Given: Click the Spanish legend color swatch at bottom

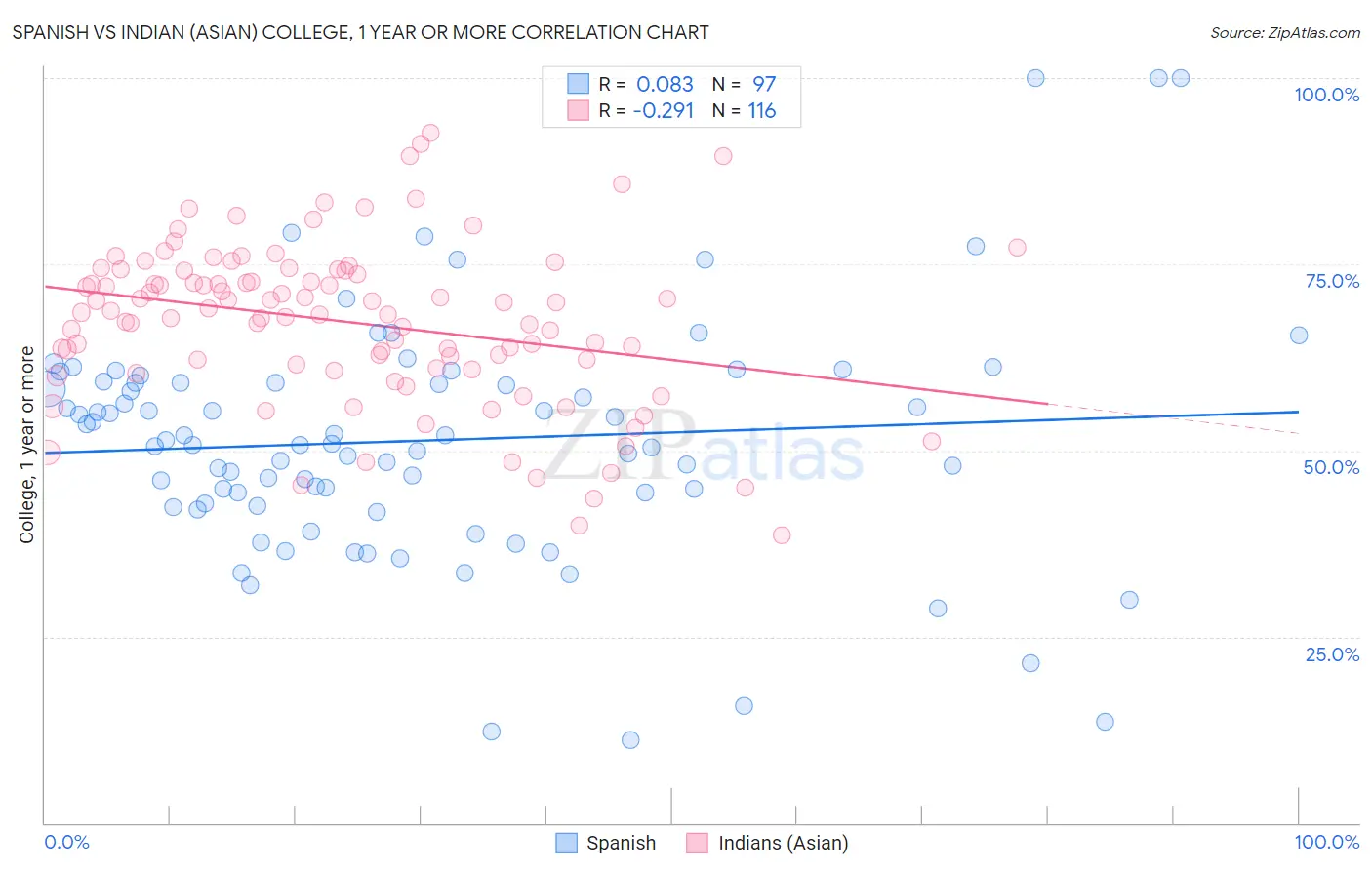Looking at the screenshot, I should pos(567,844).
